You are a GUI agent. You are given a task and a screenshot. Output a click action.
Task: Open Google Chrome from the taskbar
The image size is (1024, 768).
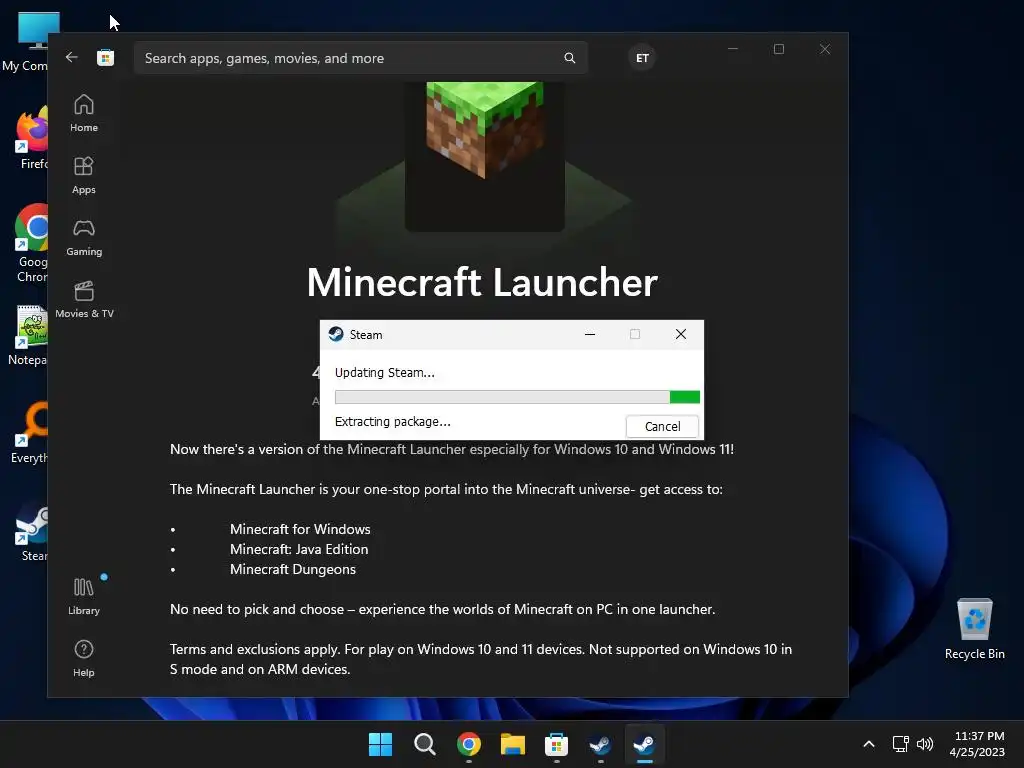click(468, 744)
